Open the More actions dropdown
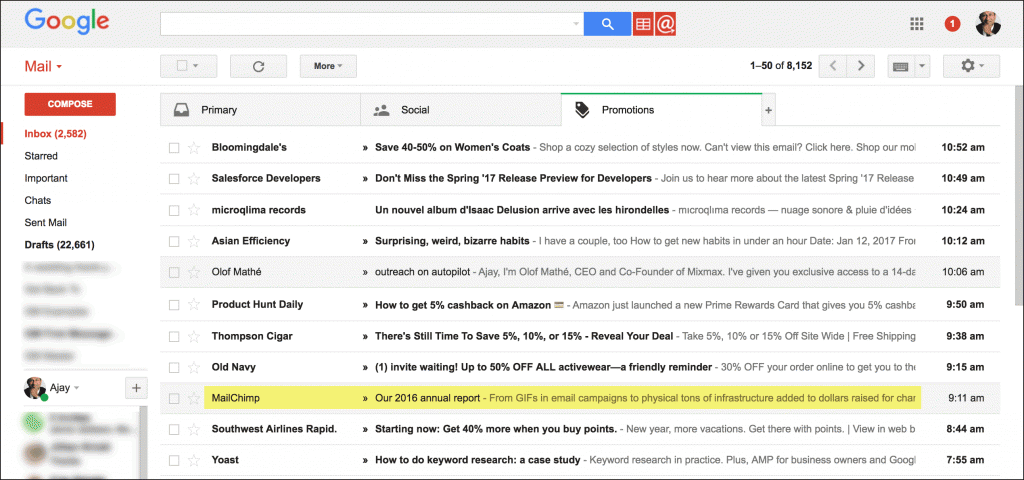This screenshot has height=480, width=1024. [328, 66]
